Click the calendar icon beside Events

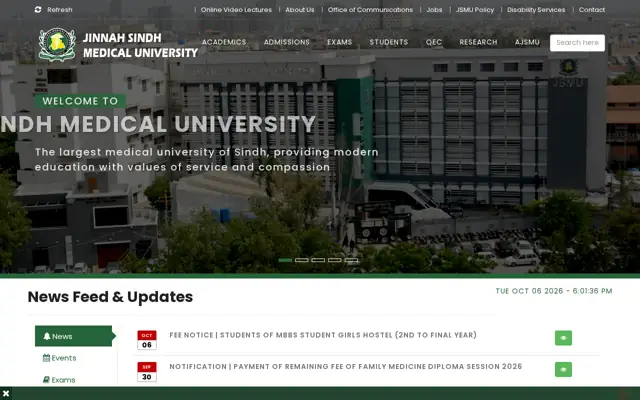(46, 358)
